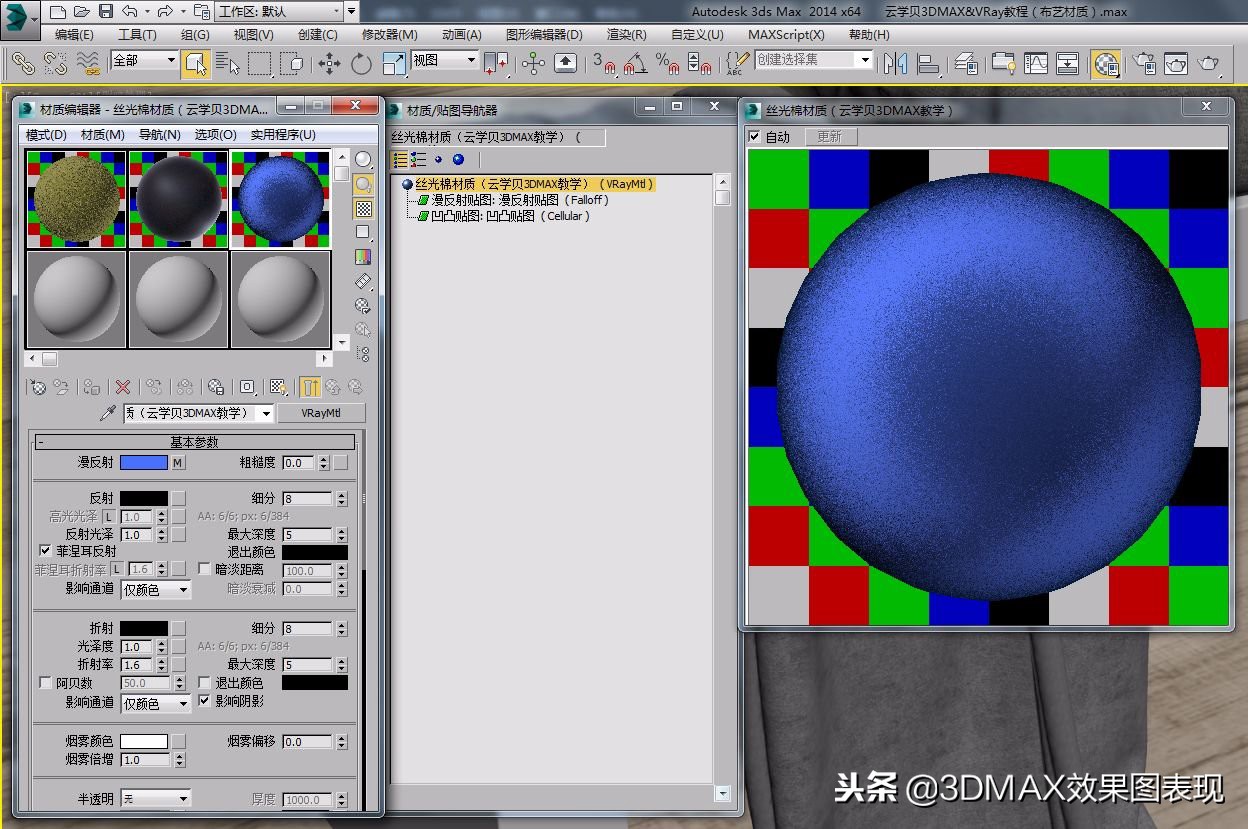Screen dimensions: 1248x829
Task: Open the 渲染(R) menu
Action: point(627,35)
